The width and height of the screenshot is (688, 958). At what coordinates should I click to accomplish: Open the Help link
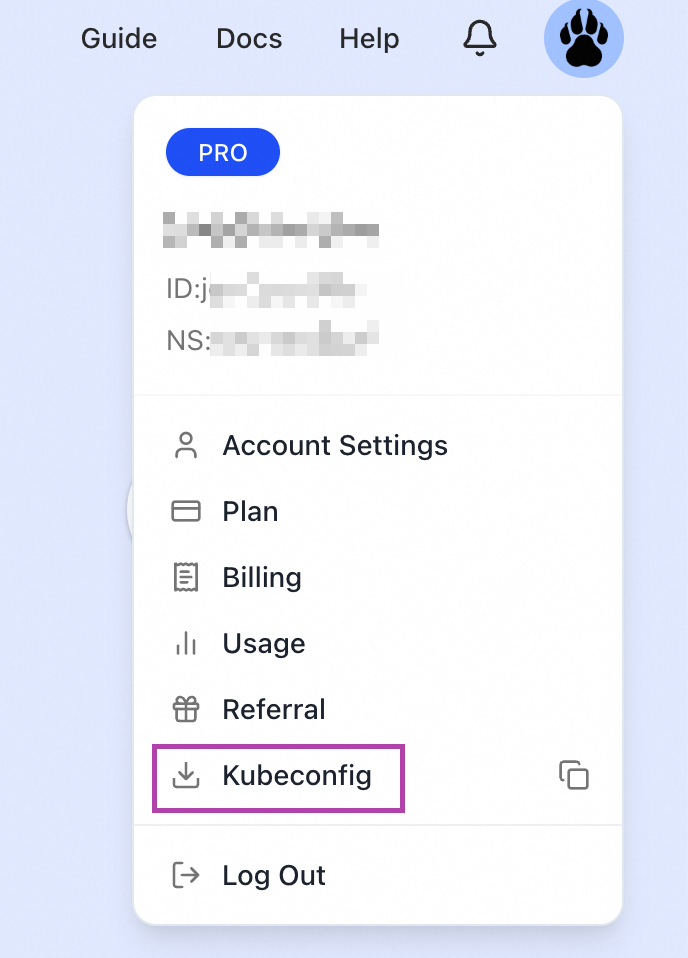369,39
